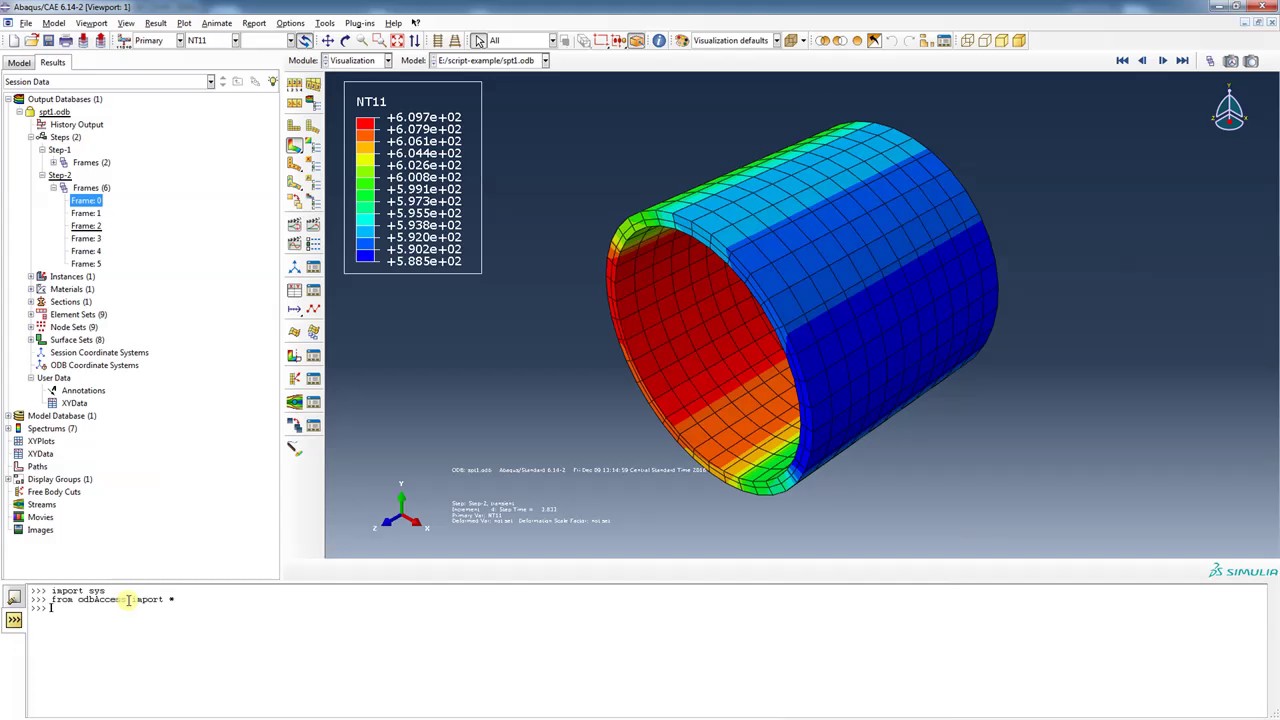
Task: Expand the Element Sets (9) node
Action: [31, 314]
